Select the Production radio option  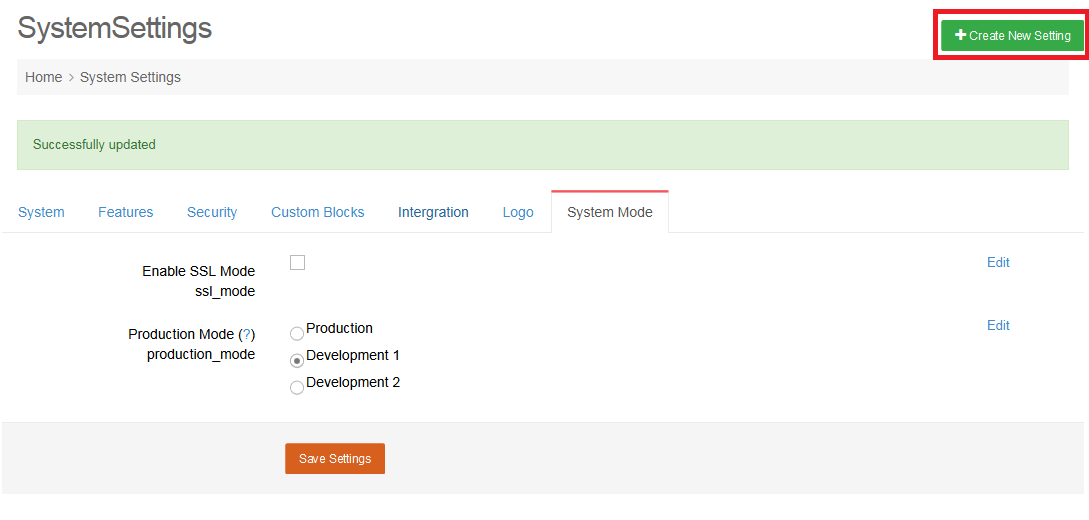[x=297, y=334]
